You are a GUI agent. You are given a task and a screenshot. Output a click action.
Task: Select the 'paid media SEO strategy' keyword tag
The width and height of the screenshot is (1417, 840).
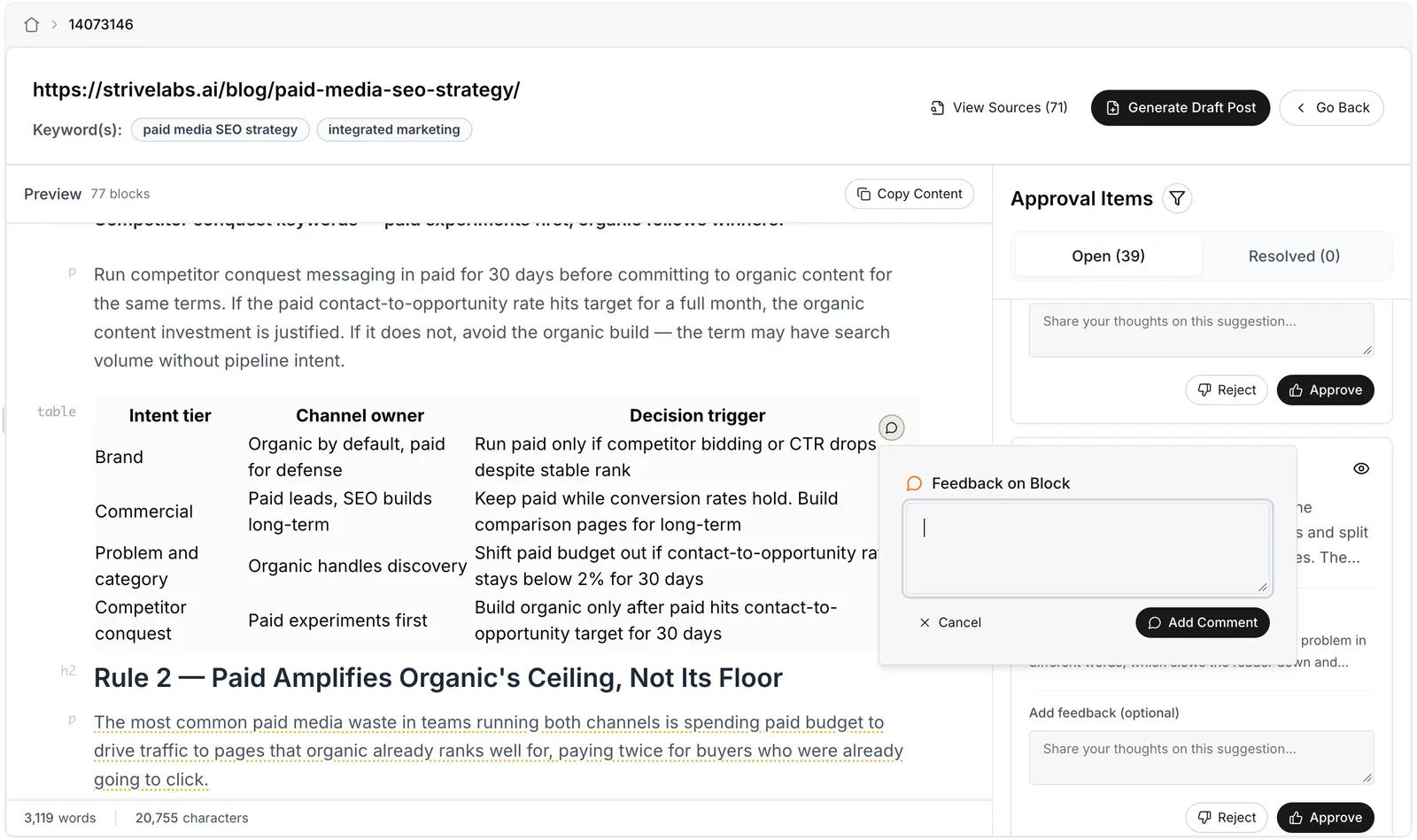221,130
